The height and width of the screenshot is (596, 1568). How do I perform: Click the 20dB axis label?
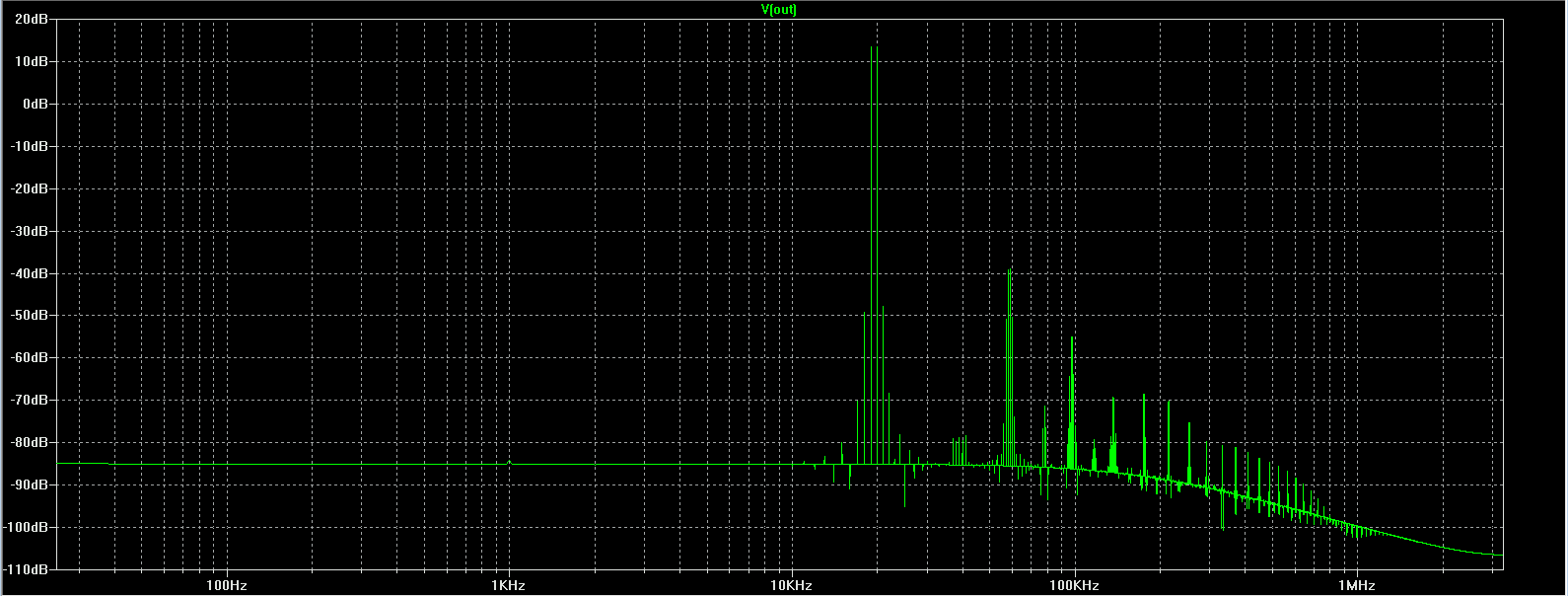(x=33, y=19)
